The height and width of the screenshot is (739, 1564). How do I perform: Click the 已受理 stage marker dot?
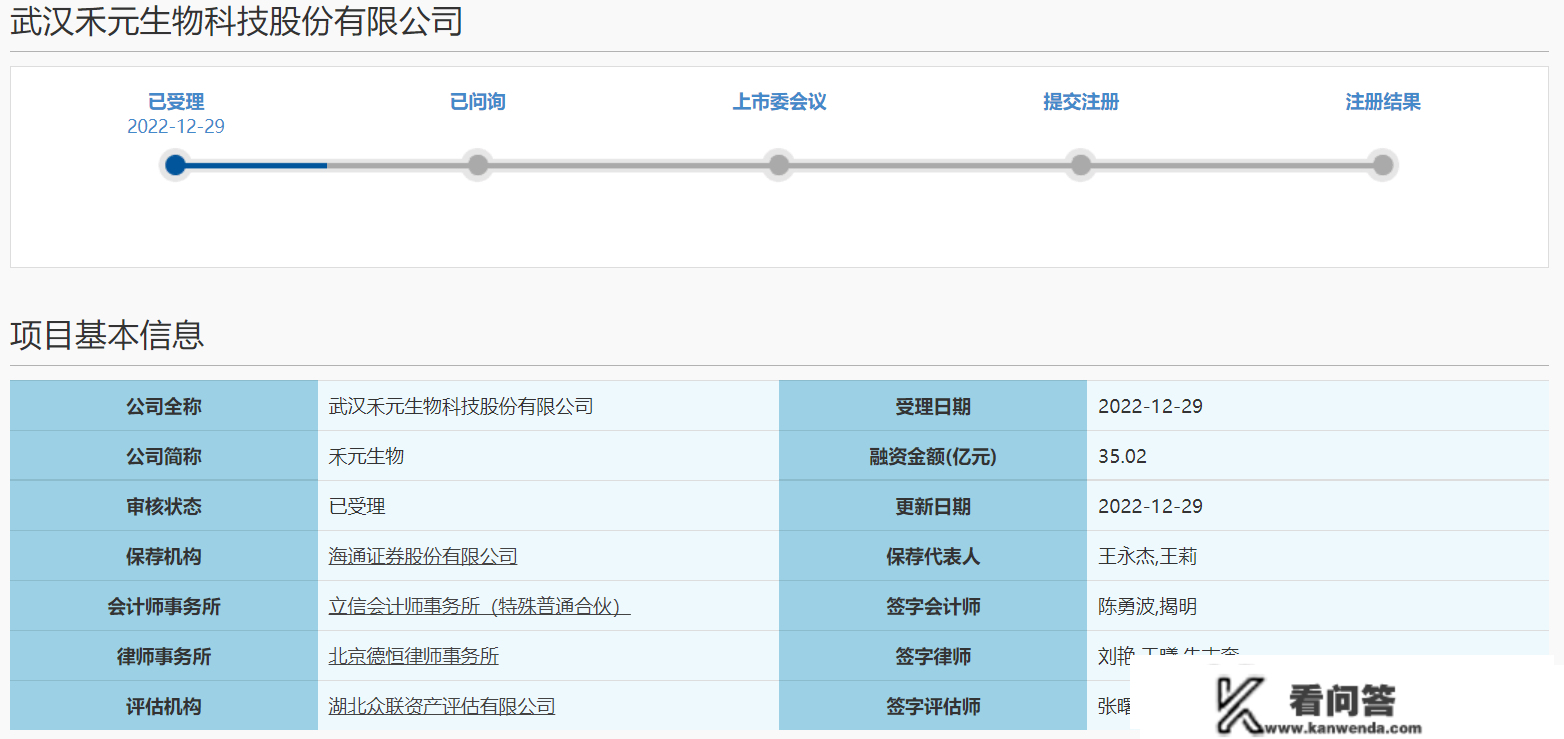coord(176,165)
